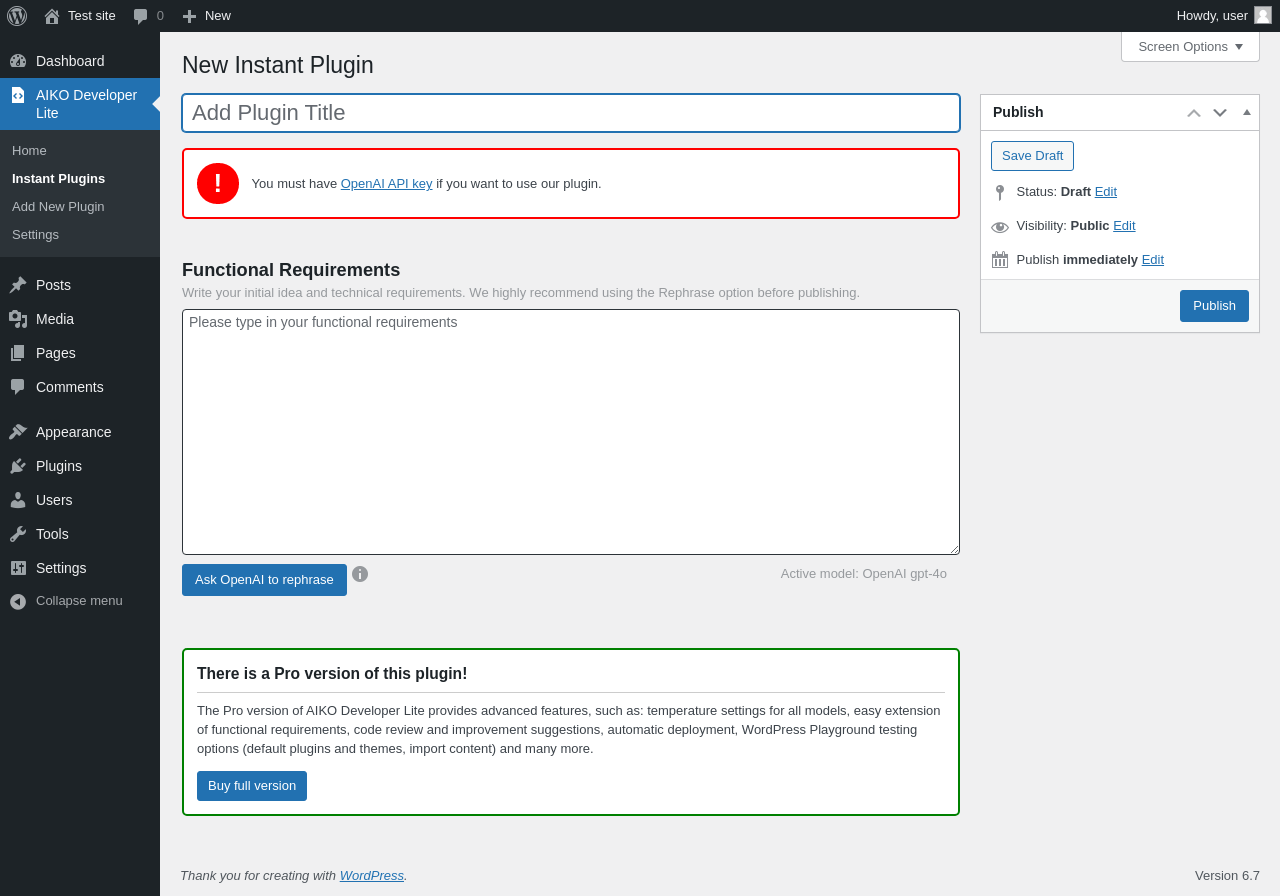Click the Appearance paintbrush icon

coord(18,432)
